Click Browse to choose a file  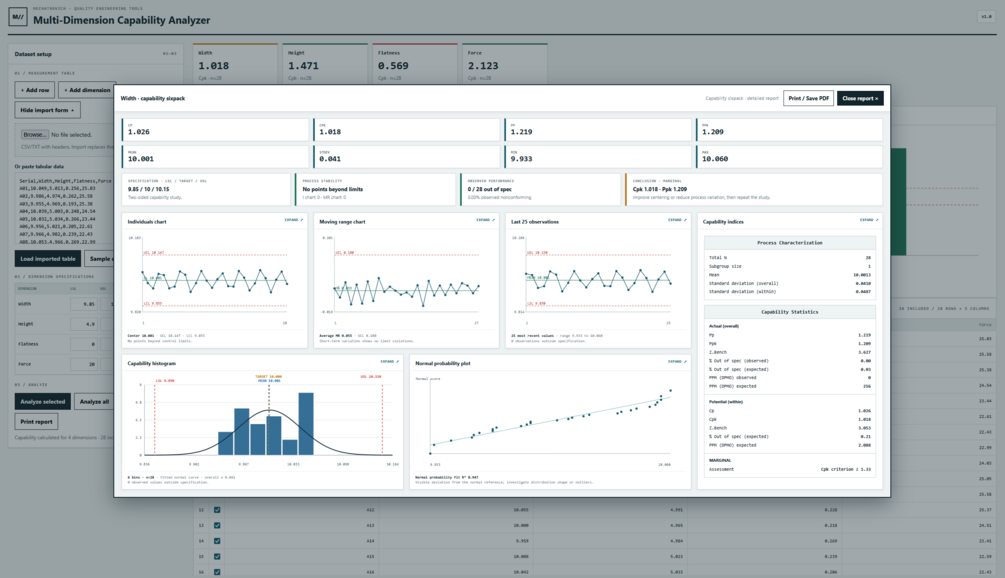[x=35, y=135]
